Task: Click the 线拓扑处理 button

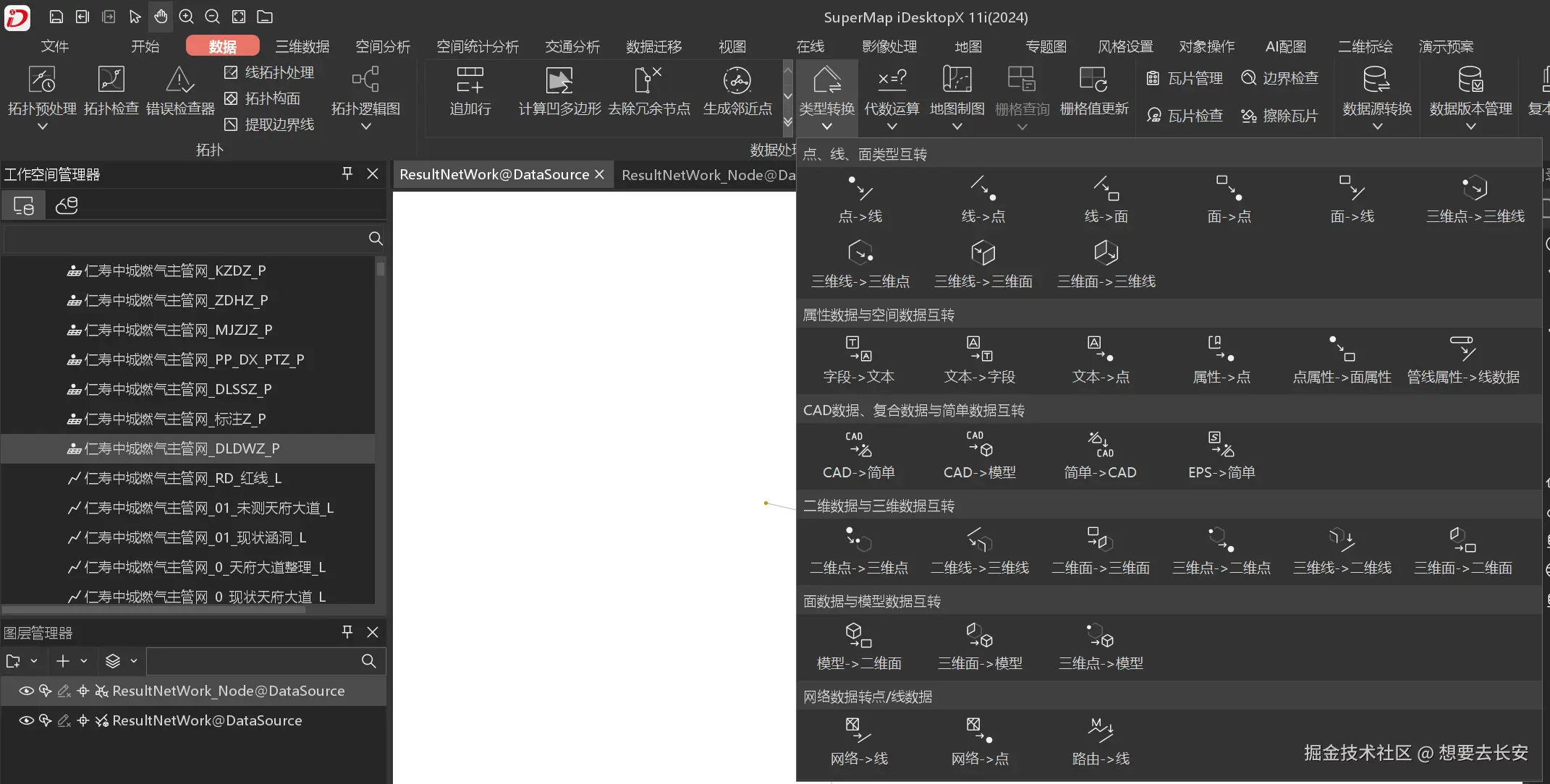Action: pos(269,72)
